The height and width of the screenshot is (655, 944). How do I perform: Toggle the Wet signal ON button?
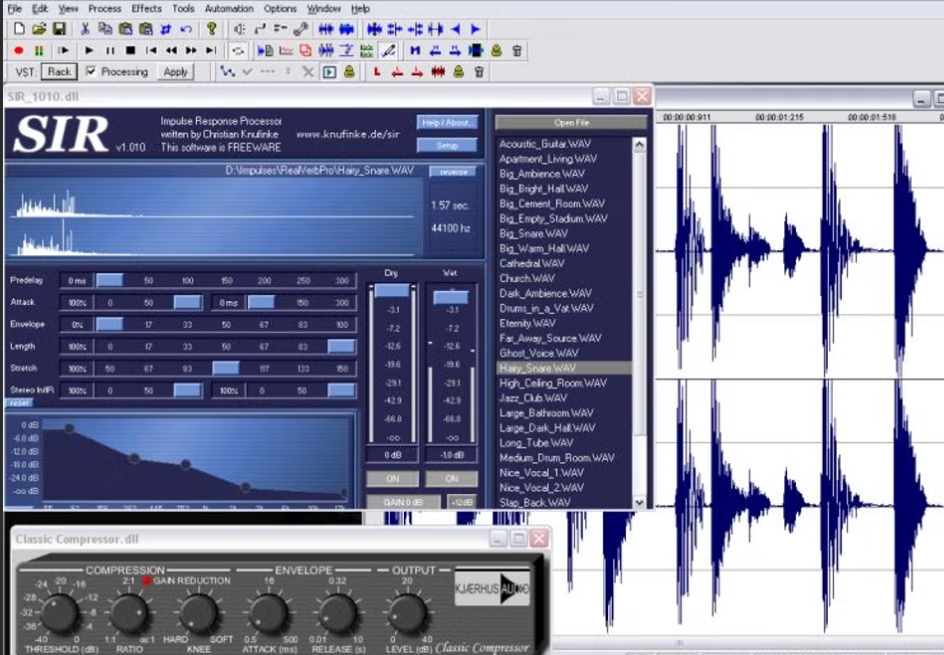pos(452,479)
